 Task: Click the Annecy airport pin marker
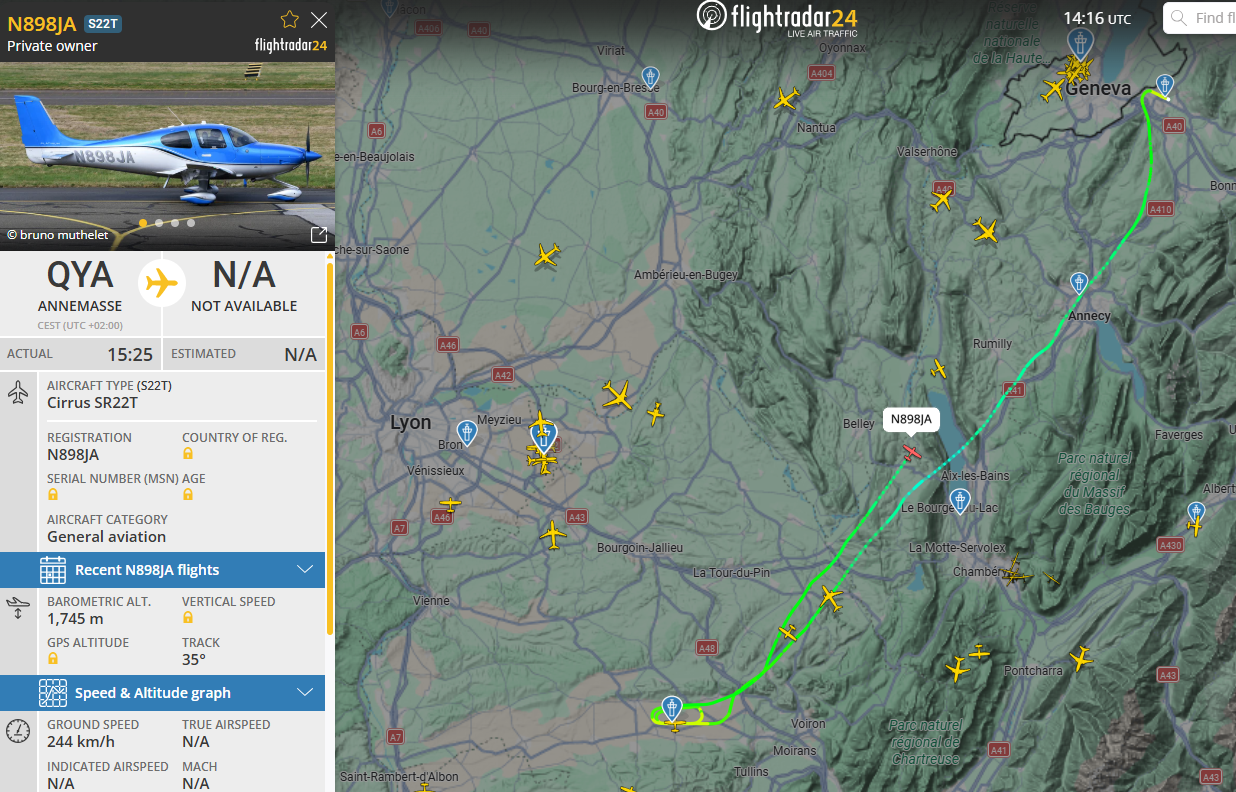1079,283
